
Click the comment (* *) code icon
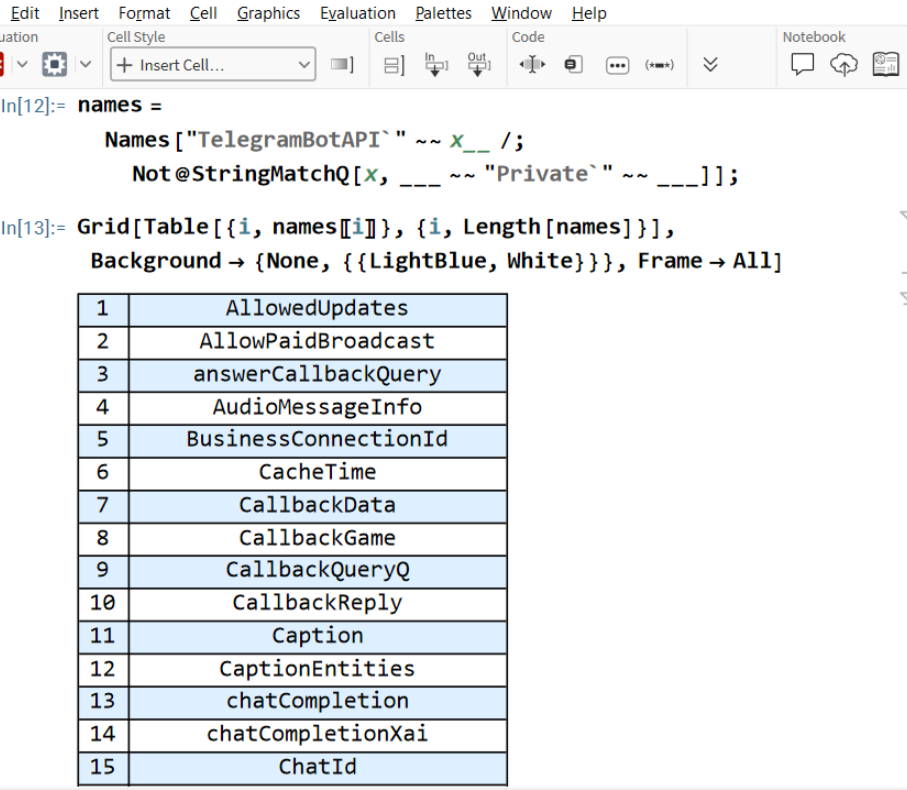click(x=659, y=65)
